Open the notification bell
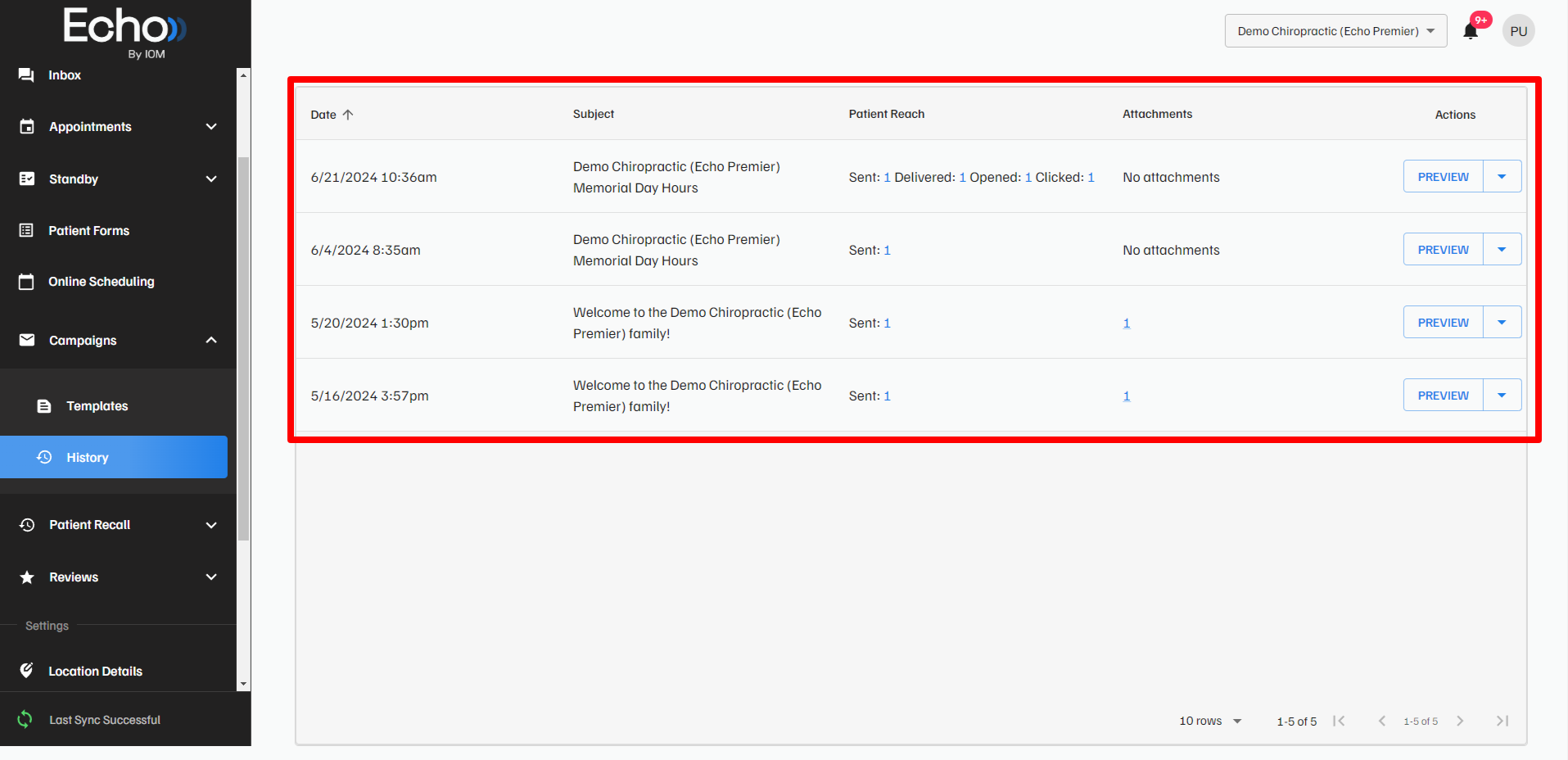The height and width of the screenshot is (760, 1568). click(1471, 30)
